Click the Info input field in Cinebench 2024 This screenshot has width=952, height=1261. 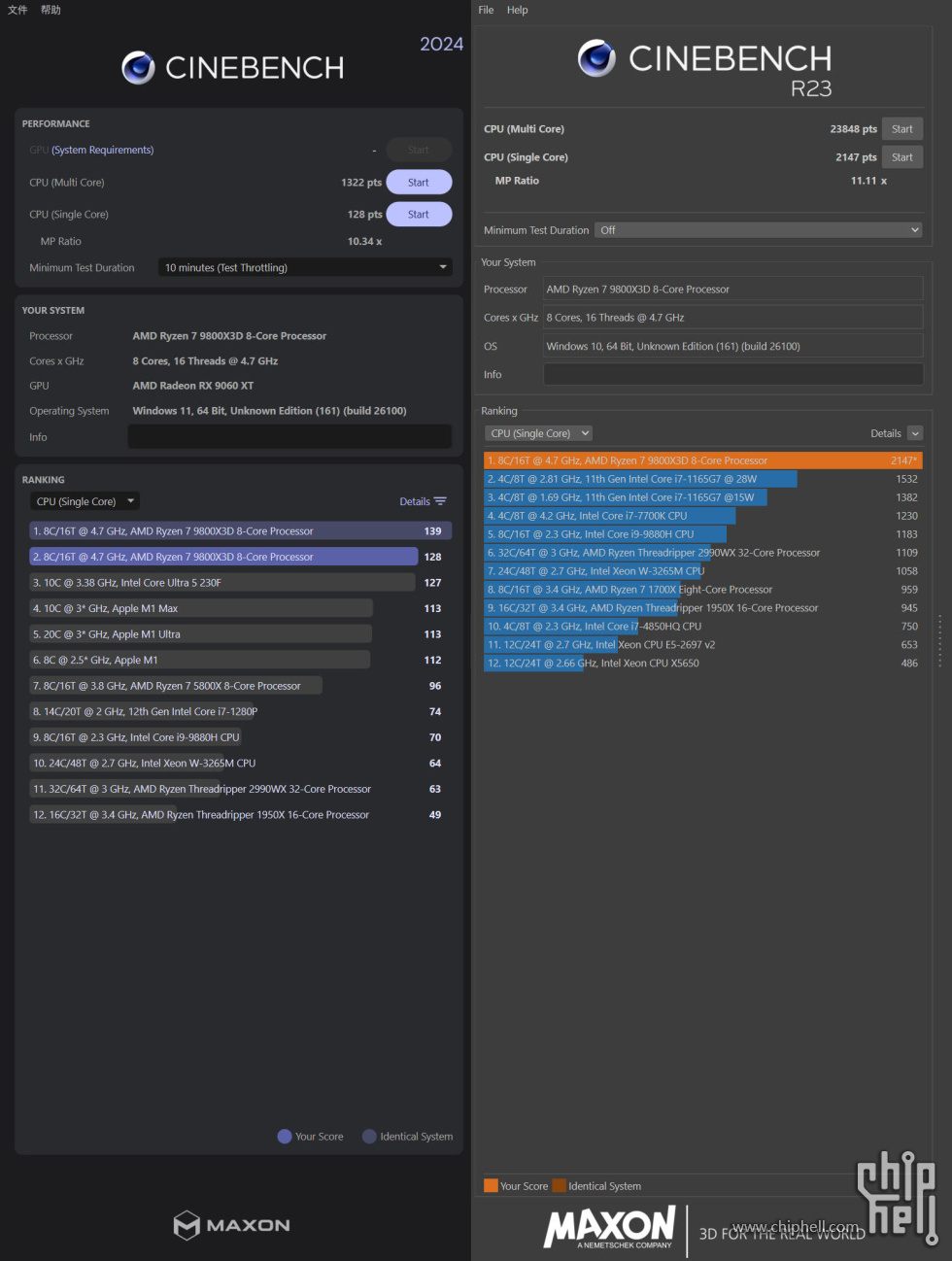[289, 437]
